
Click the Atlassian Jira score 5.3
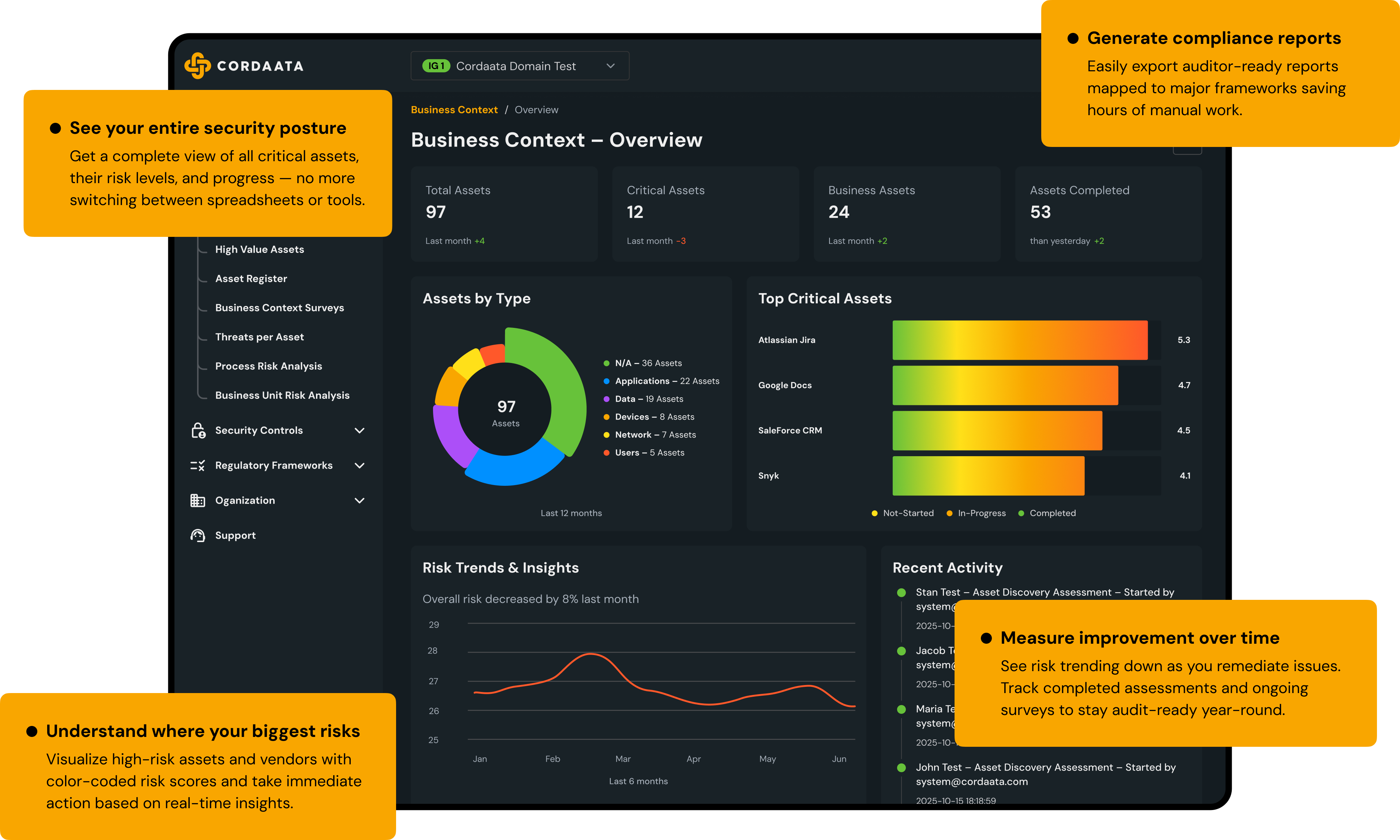click(x=1183, y=340)
